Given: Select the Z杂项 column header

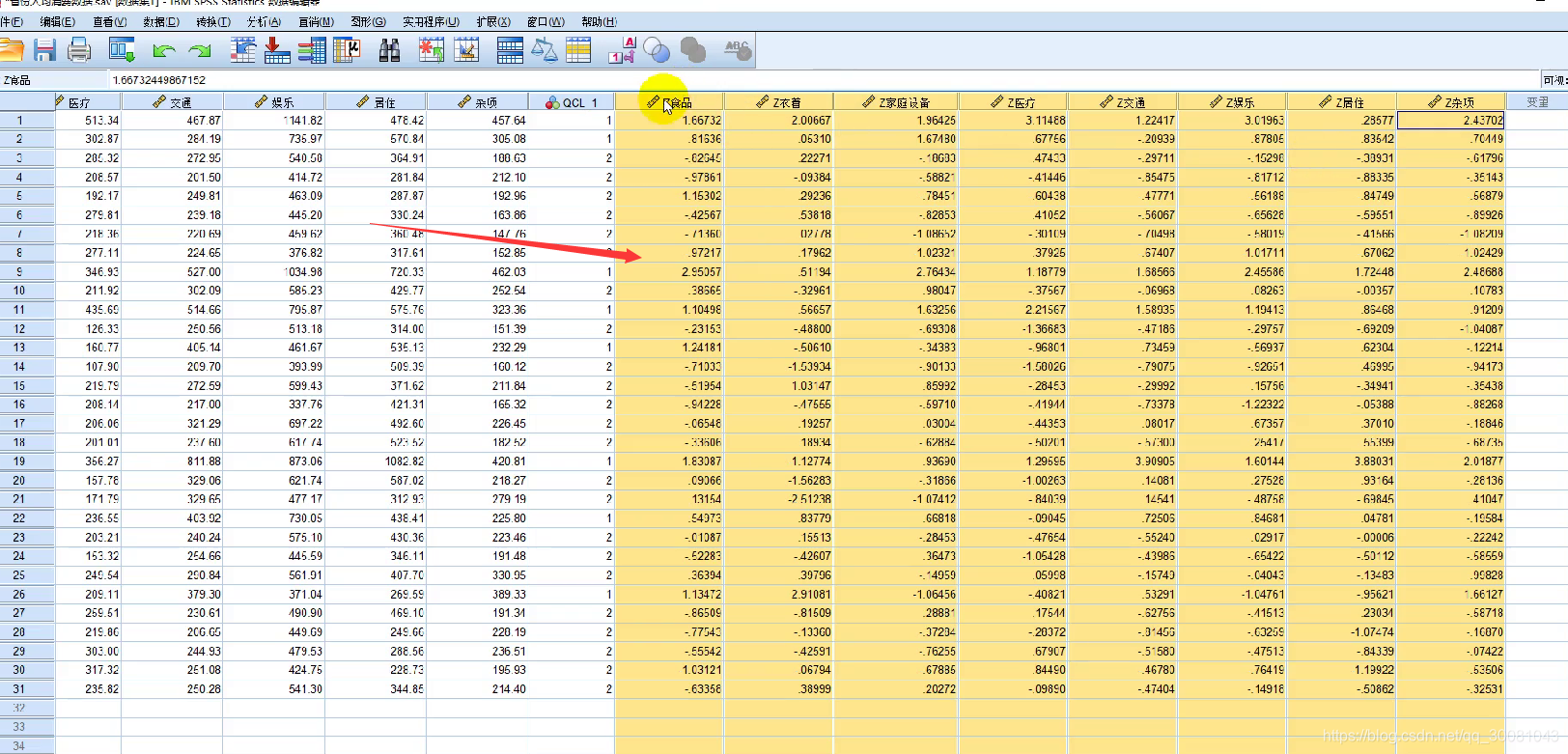Looking at the screenshot, I should click(x=1450, y=101).
